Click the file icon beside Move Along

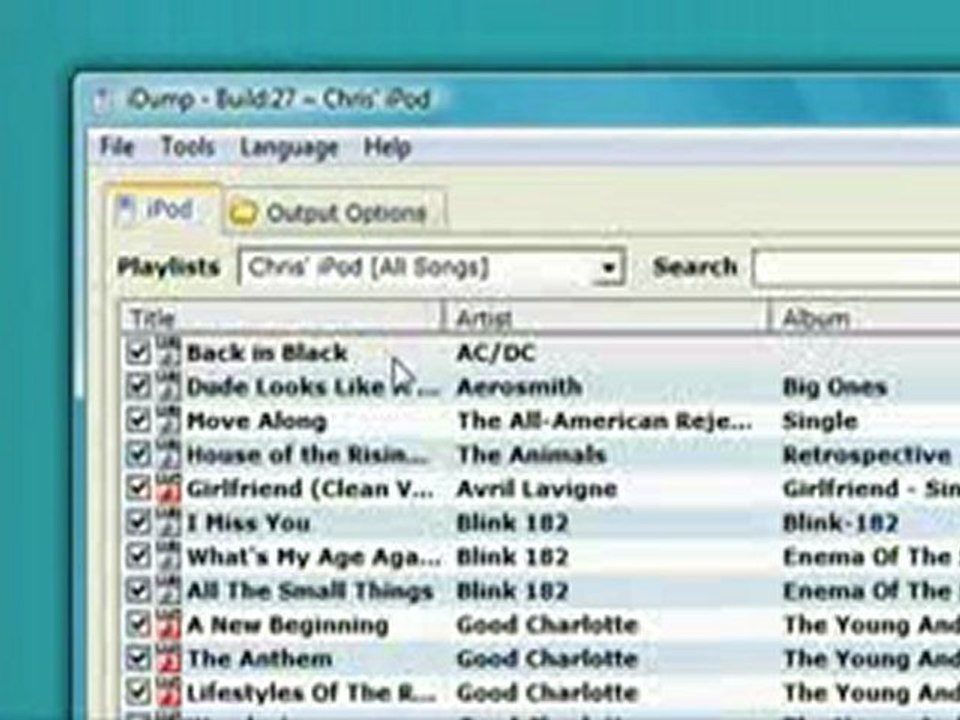pyautogui.click(x=168, y=420)
